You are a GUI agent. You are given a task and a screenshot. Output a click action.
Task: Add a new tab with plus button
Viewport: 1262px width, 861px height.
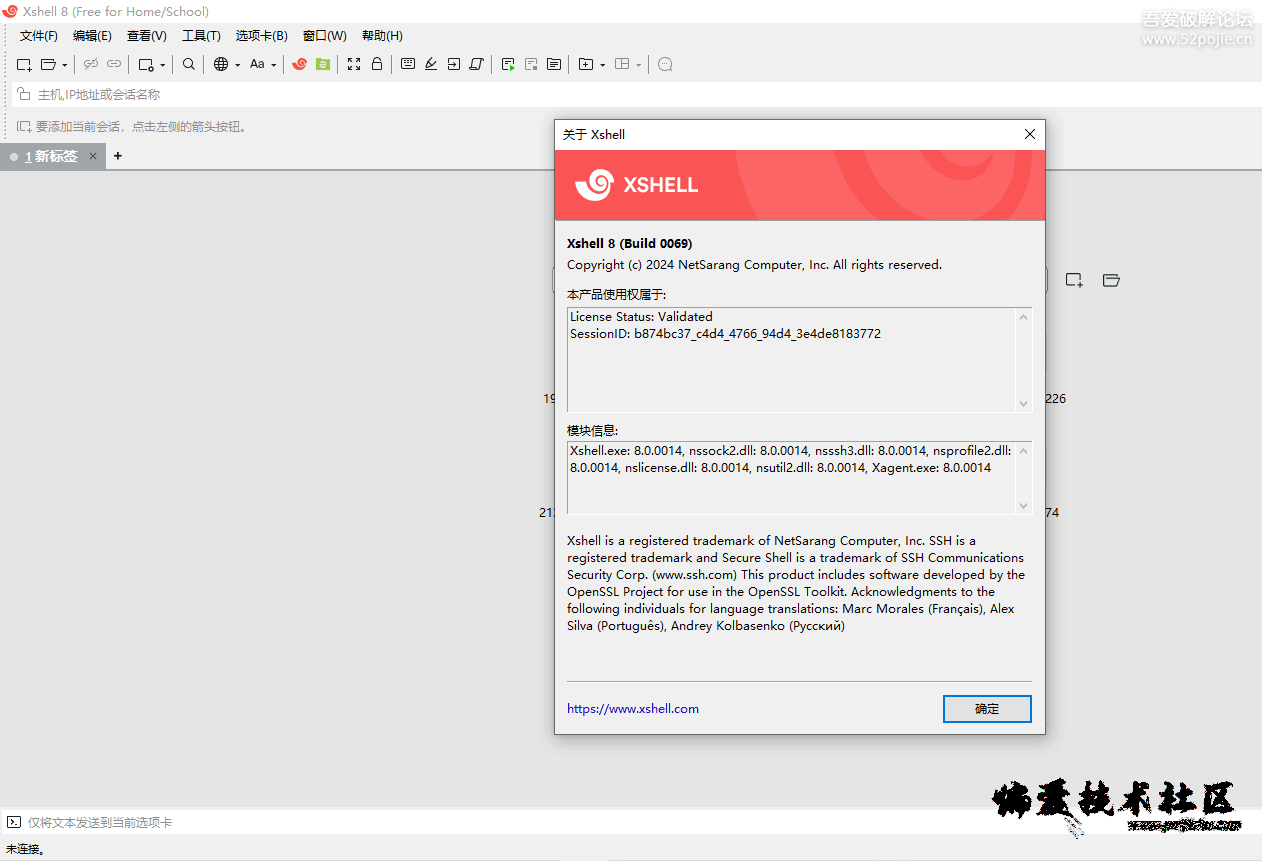118,156
